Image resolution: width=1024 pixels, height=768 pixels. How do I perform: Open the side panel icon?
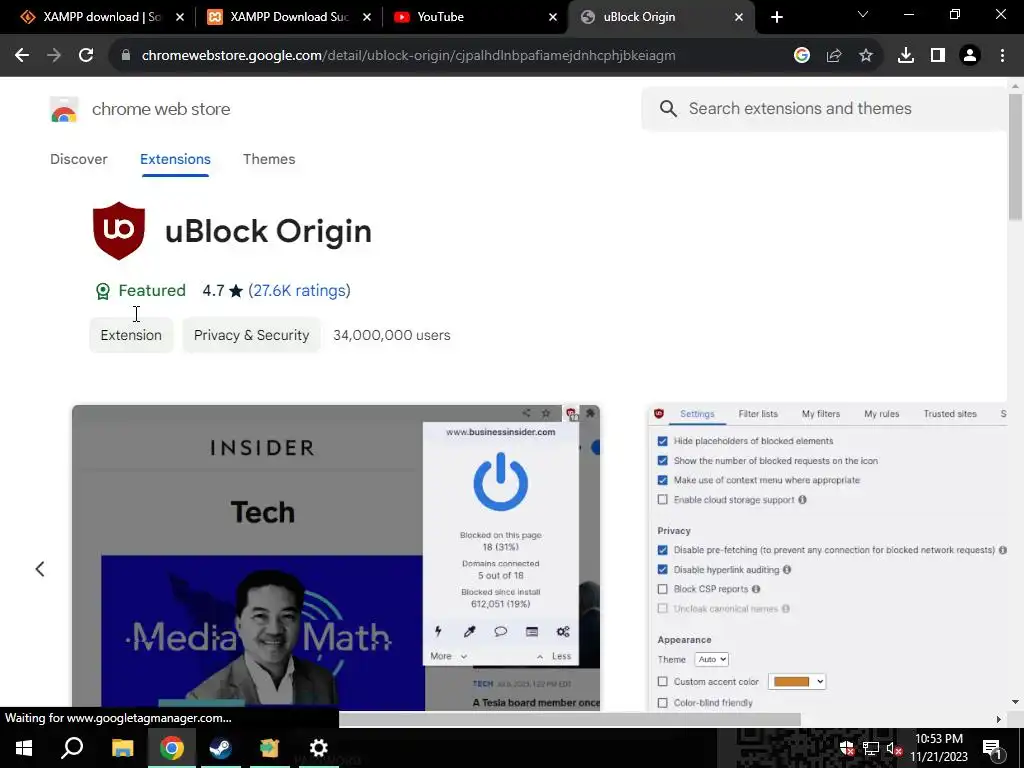click(x=937, y=56)
